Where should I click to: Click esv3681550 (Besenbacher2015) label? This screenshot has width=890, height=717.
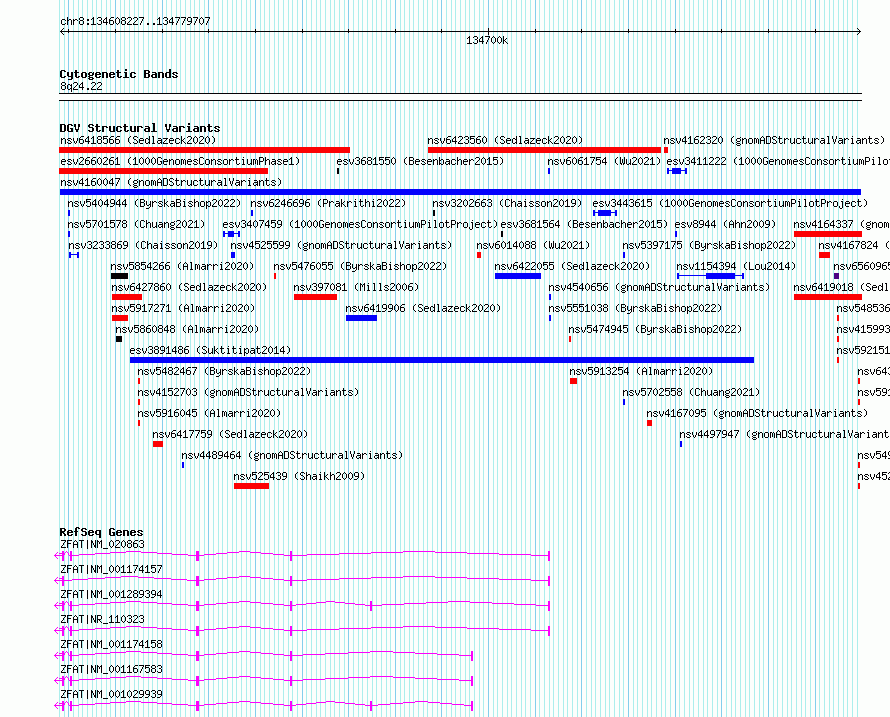pyautogui.click(x=420, y=161)
